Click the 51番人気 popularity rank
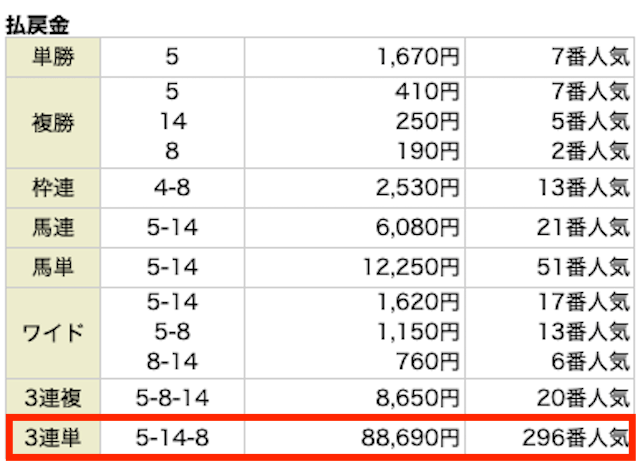 pyautogui.click(x=583, y=269)
